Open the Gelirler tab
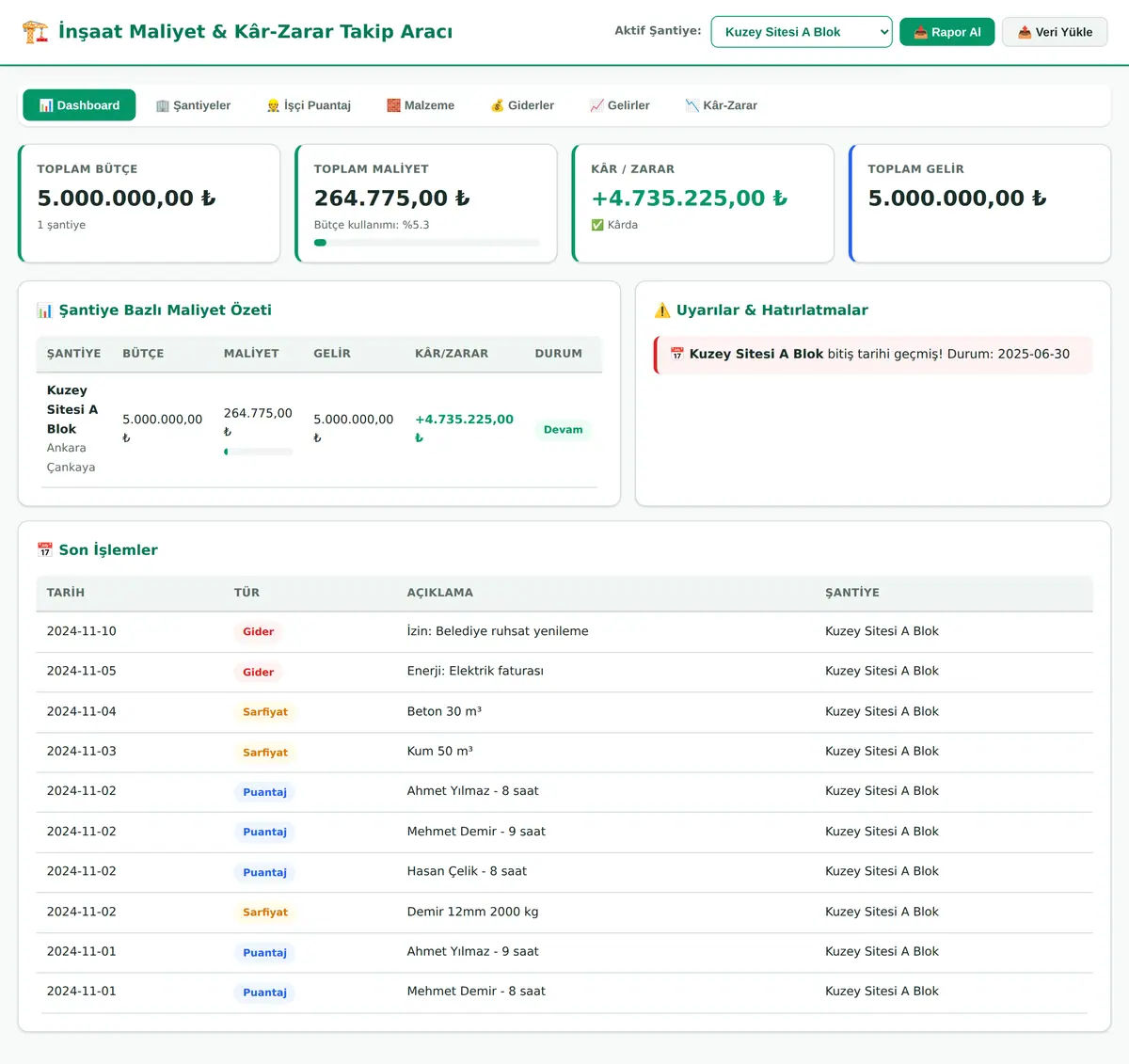Viewport: 1129px width, 1064px height. pyautogui.click(x=620, y=105)
